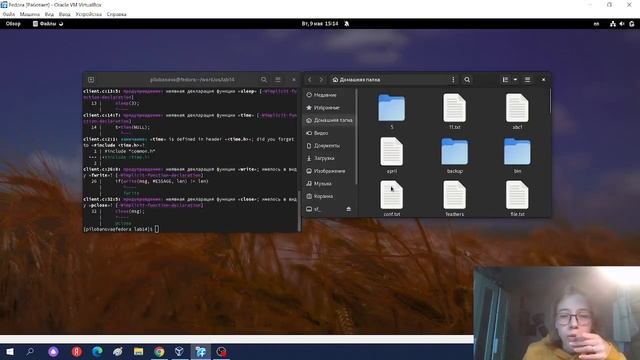This screenshot has width=640, height=360.
Task: Select the sf_ drive in the sidebar
Action: 324,209
